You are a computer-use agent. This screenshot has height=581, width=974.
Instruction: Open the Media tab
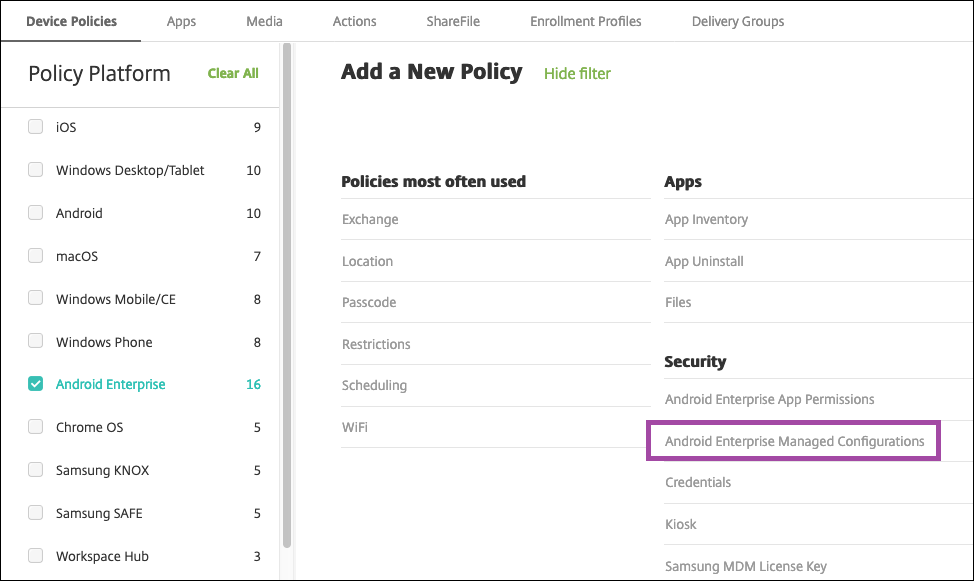264,21
